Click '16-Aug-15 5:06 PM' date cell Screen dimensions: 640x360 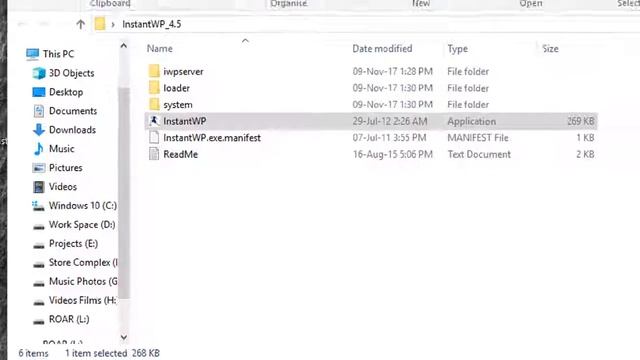[x=392, y=154]
